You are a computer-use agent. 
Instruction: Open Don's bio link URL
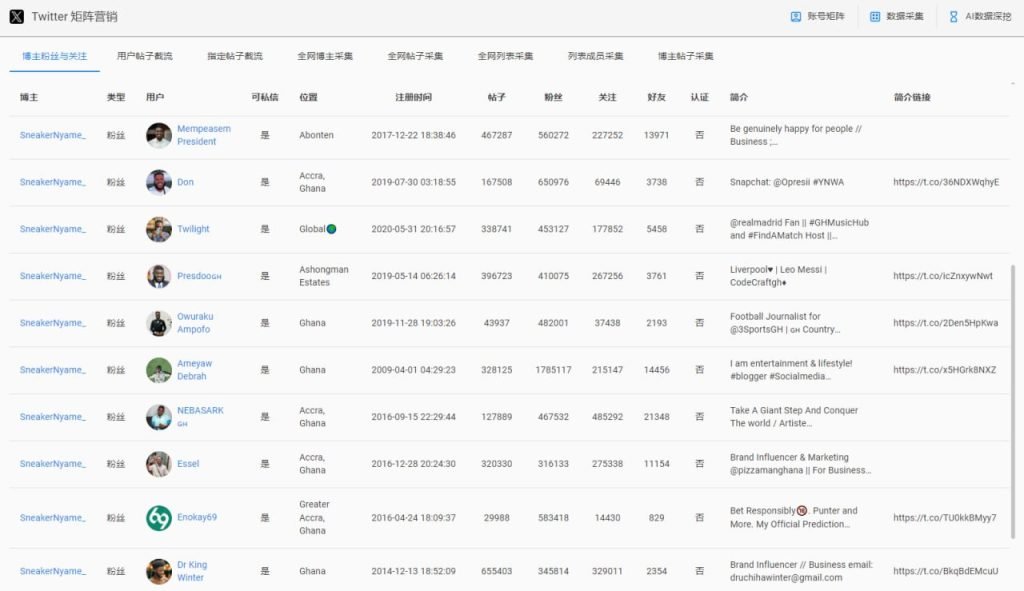pyautogui.click(x=945, y=182)
